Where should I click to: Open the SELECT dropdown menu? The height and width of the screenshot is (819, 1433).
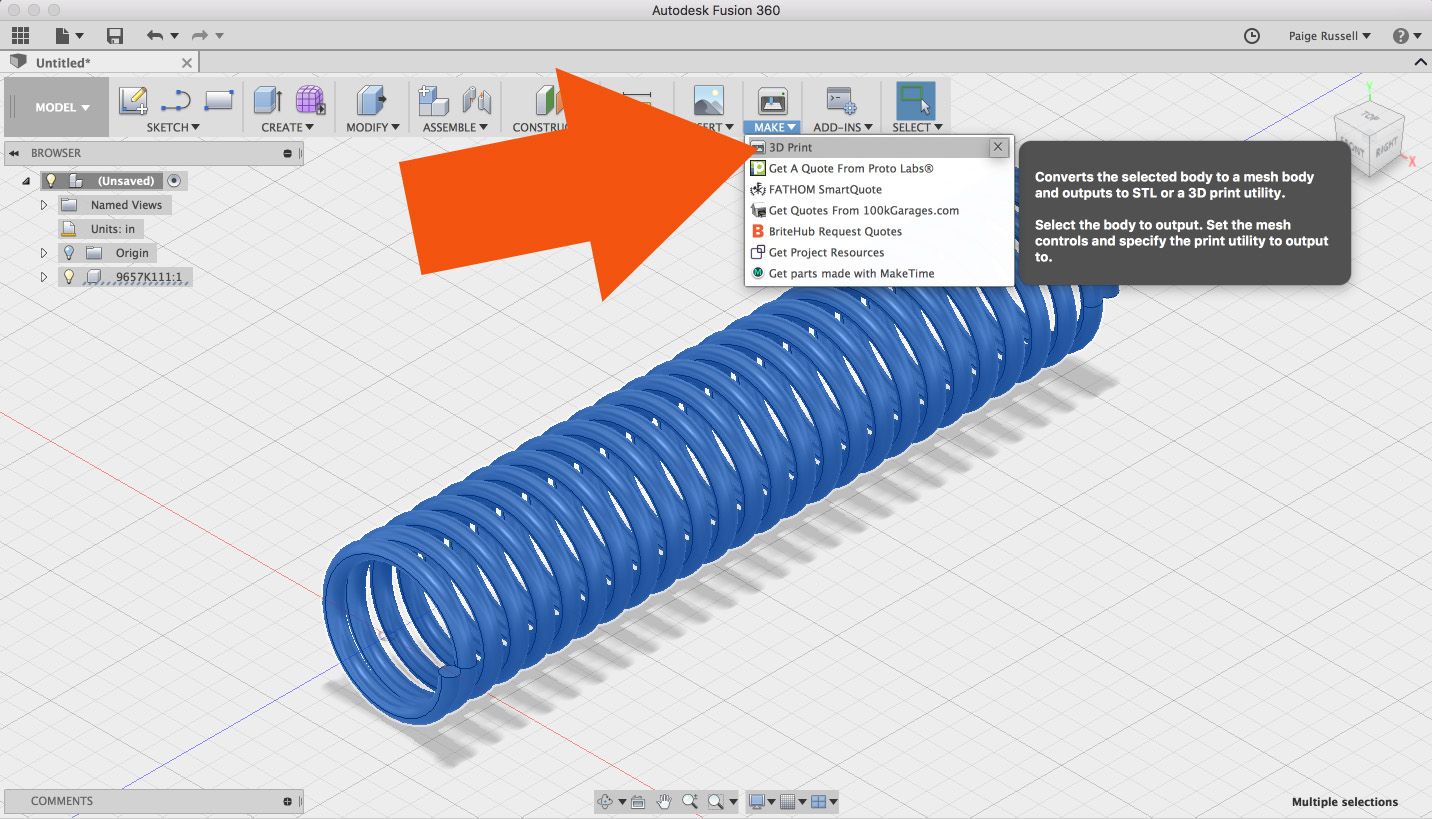[x=917, y=127]
